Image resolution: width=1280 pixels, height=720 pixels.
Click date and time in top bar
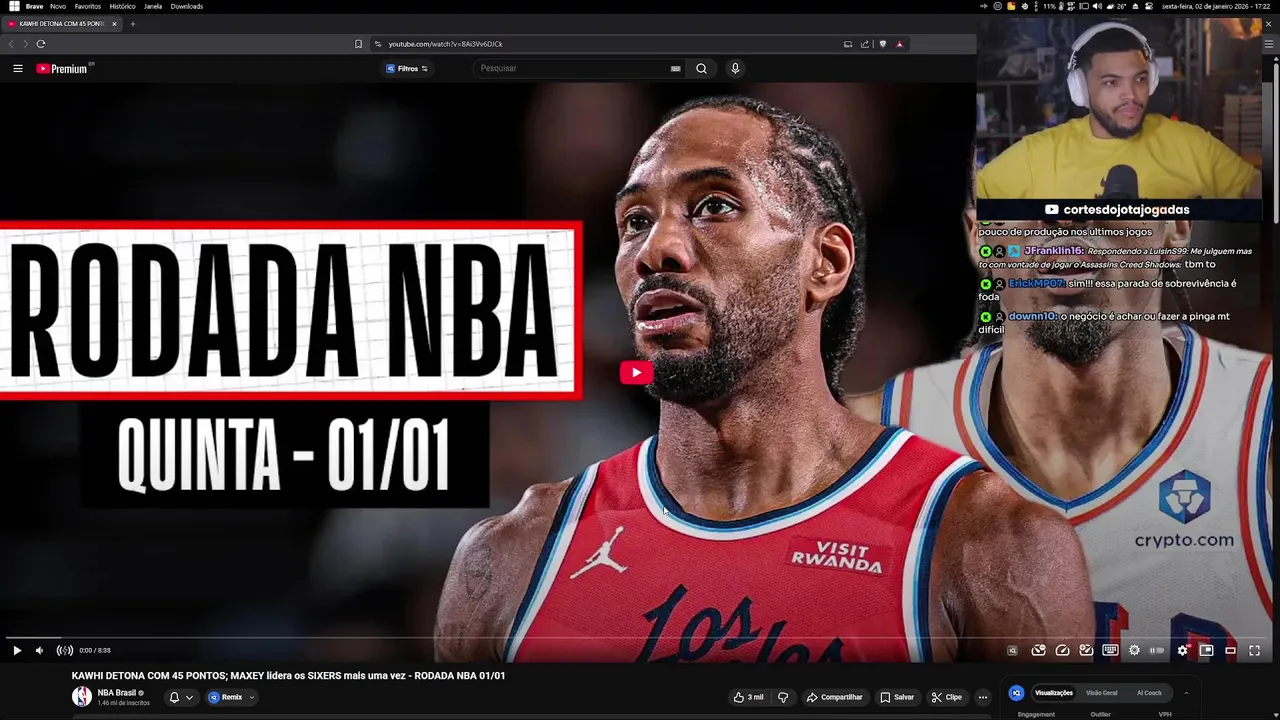(1216, 6)
